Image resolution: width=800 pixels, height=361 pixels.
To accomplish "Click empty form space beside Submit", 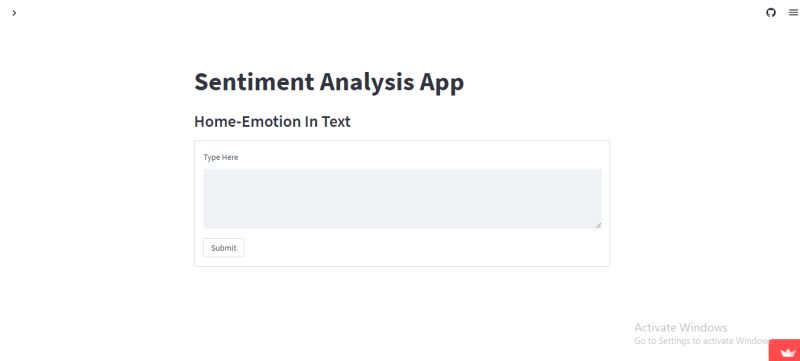I will tap(423, 248).
